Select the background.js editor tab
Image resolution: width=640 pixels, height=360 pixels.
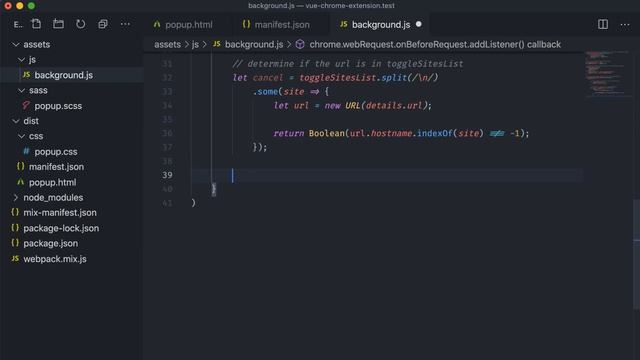[380, 24]
